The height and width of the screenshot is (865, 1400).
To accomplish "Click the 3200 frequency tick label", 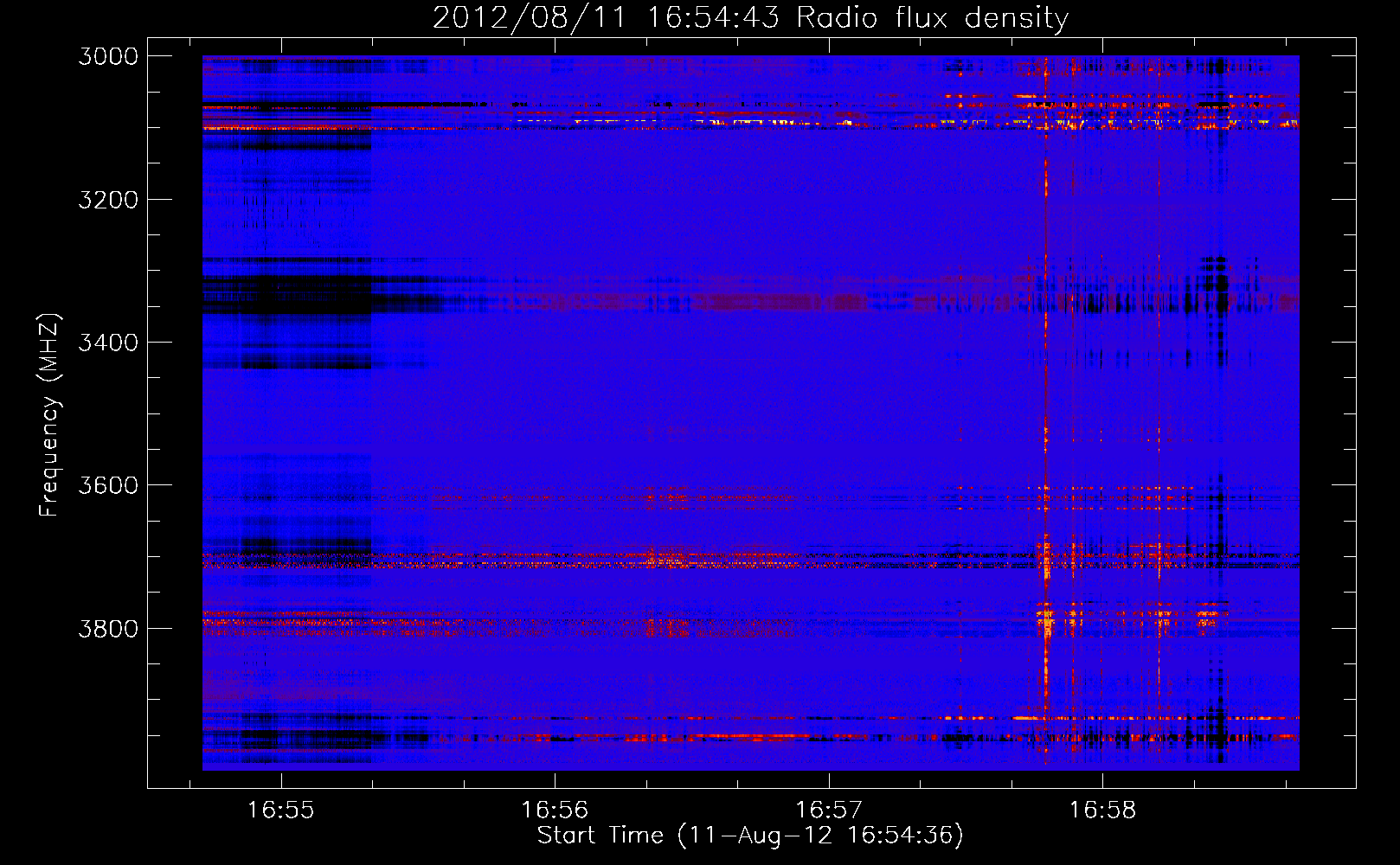I will 108,200.
